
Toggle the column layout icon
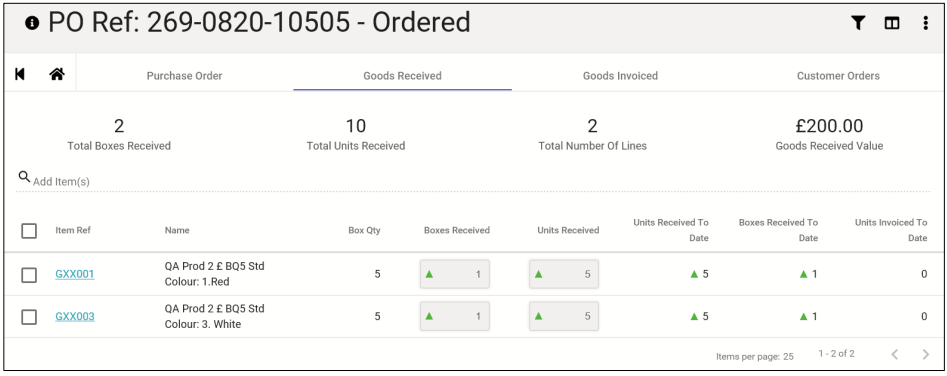click(x=891, y=23)
